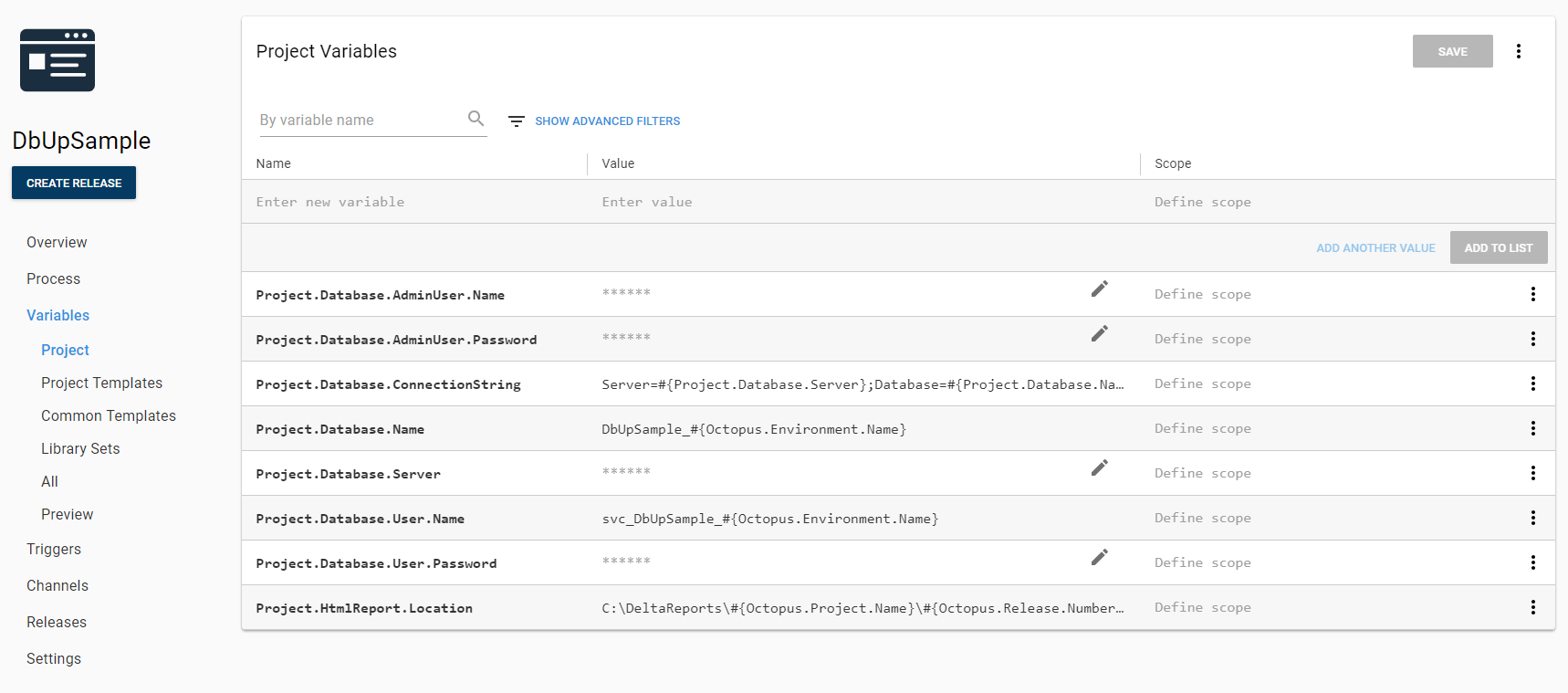The image size is (1568, 693).
Task: Focus the variable name search field
Action: [x=361, y=121]
